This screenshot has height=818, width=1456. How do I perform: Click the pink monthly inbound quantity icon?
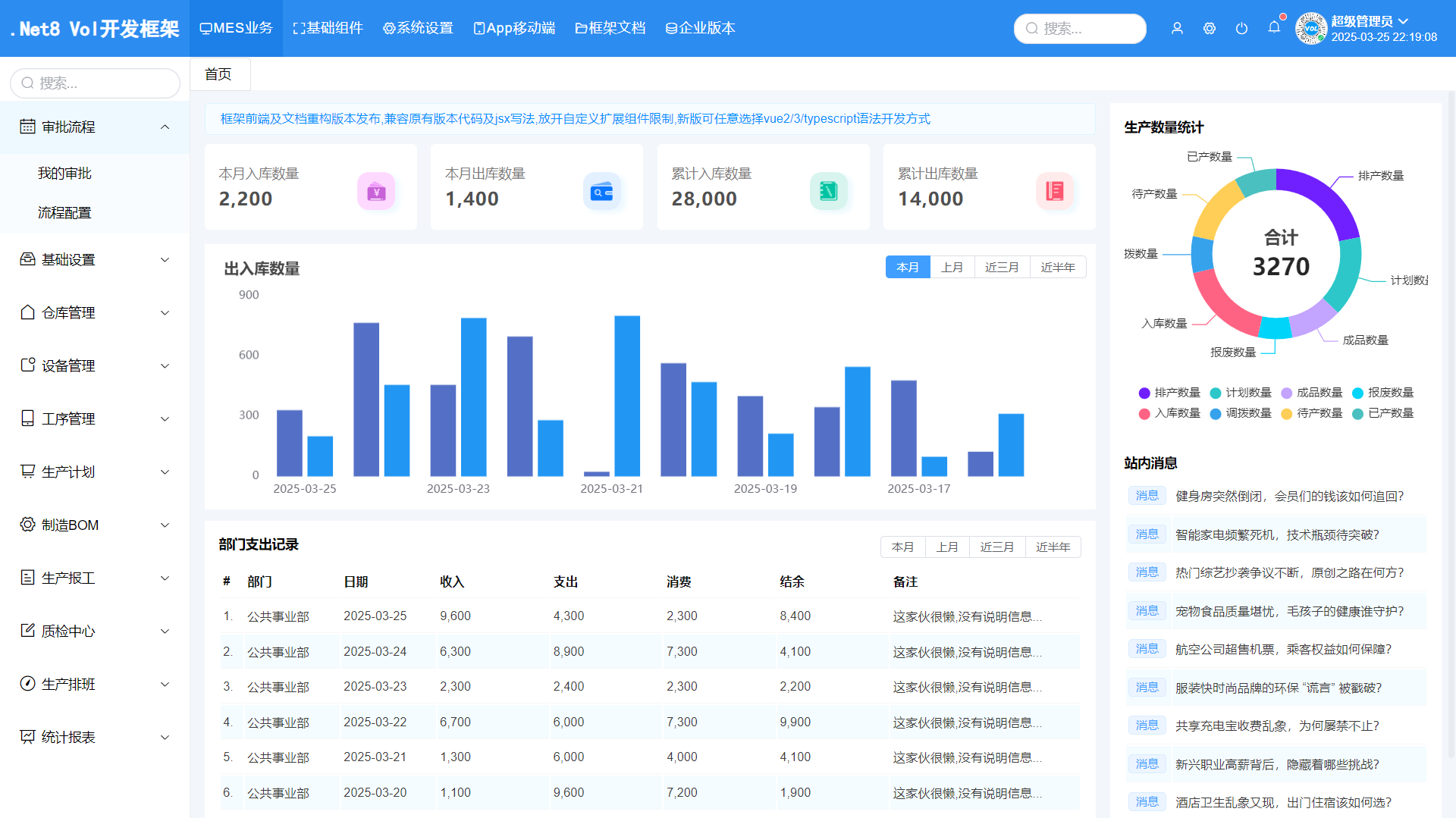376,191
